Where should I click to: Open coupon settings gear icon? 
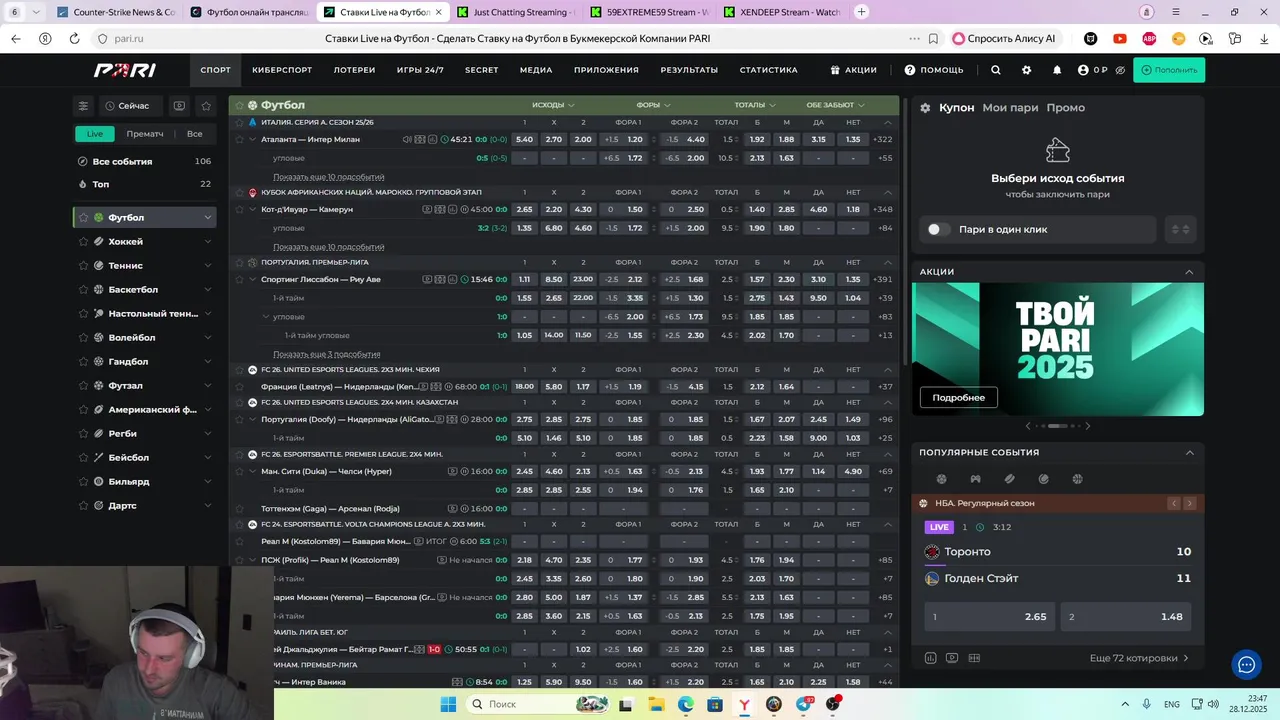925,108
